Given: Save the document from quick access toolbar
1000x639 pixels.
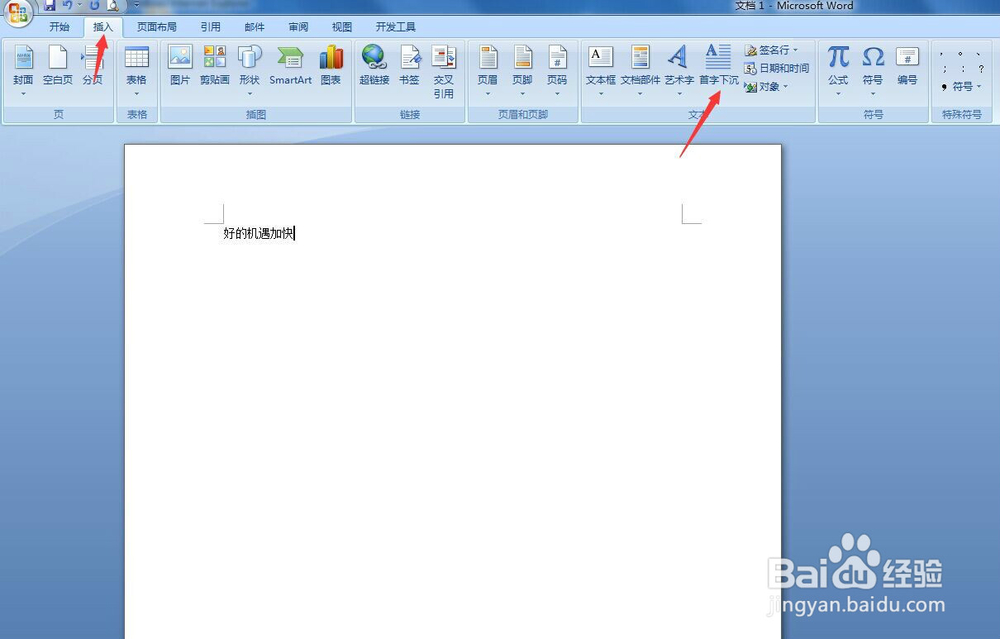Looking at the screenshot, I should tap(48, 6).
